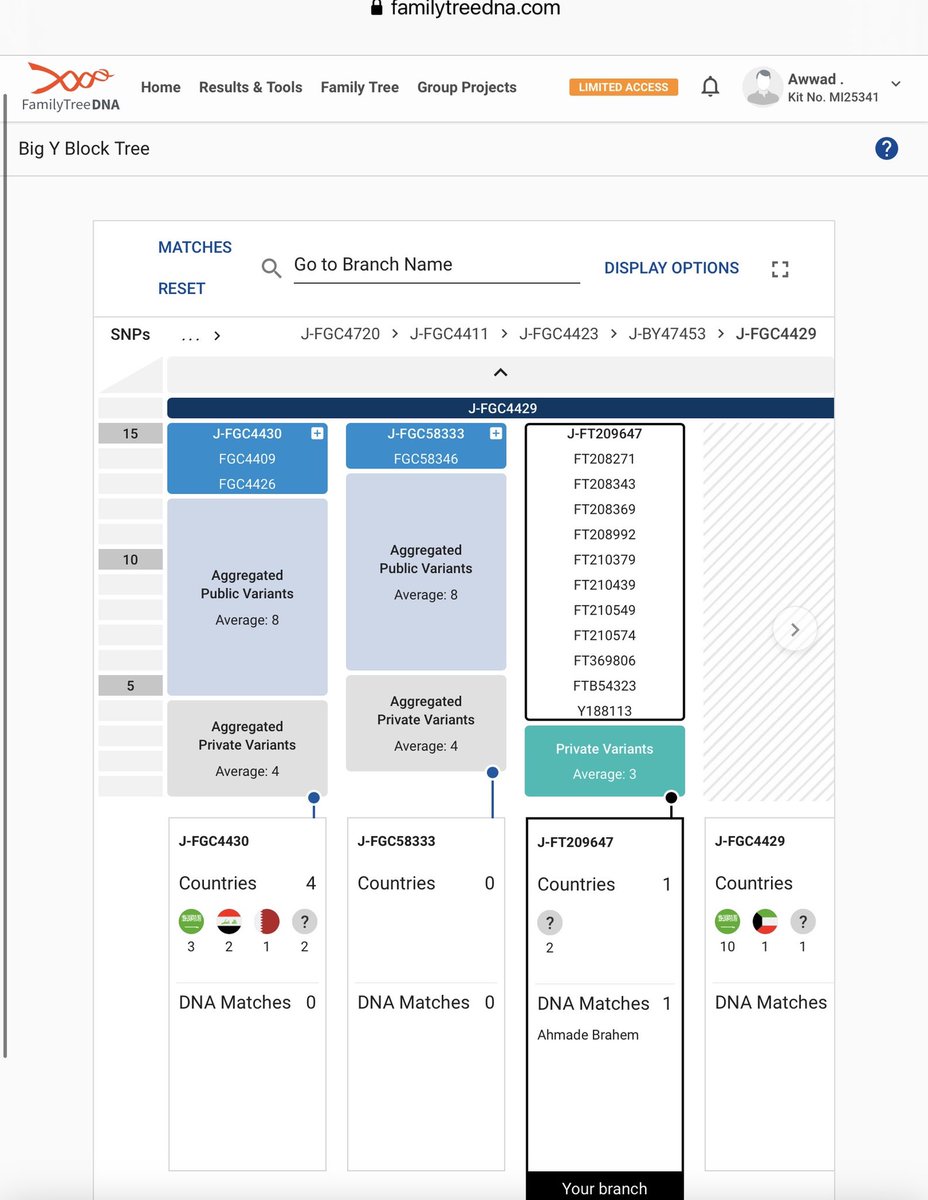Click the page scrollbar at left edge
This screenshot has height=1200, width=928.
[x=5, y=575]
